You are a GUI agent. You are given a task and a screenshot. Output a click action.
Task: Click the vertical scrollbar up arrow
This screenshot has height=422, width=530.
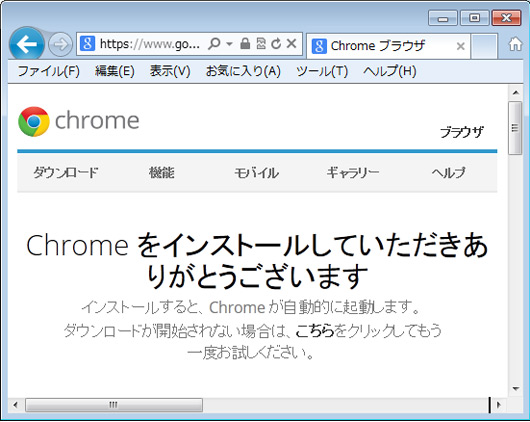click(516, 92)
